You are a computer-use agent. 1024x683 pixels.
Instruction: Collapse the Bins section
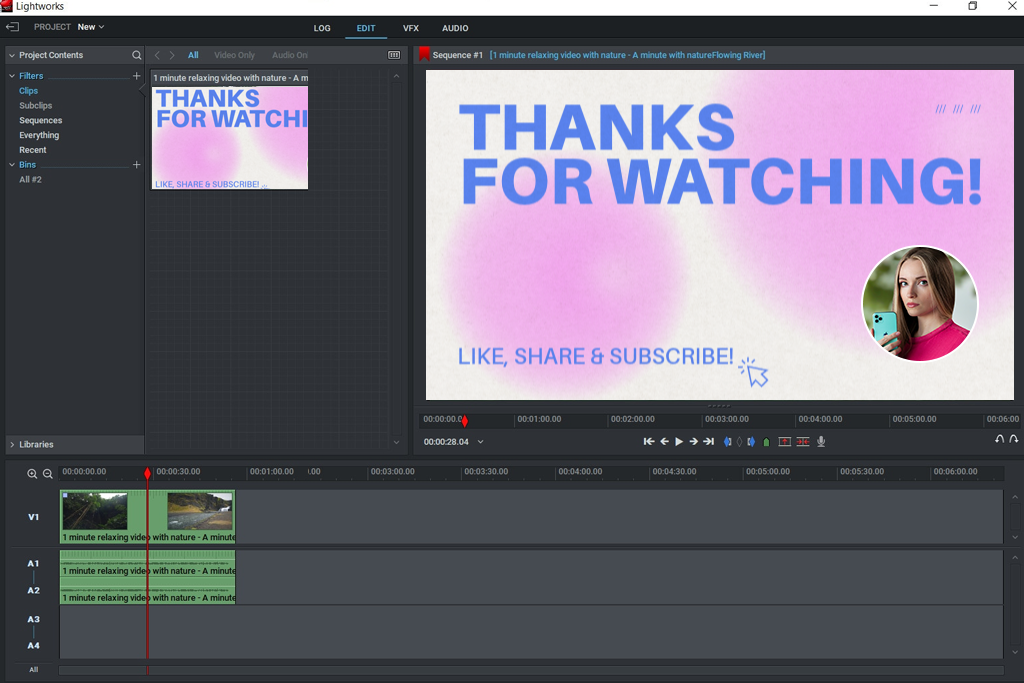(x=12, y=165)
